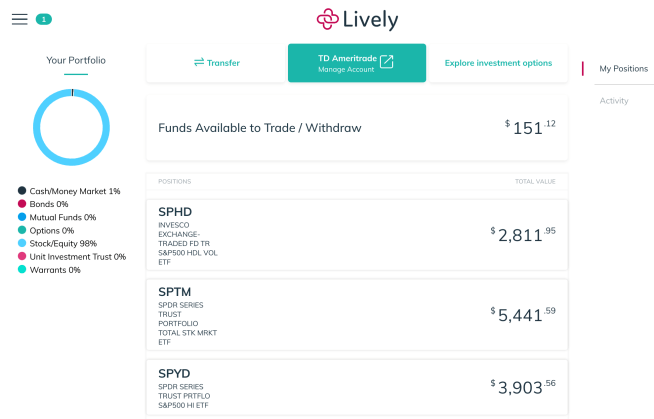Click the Funds Available to Trade card

[357, 128]
